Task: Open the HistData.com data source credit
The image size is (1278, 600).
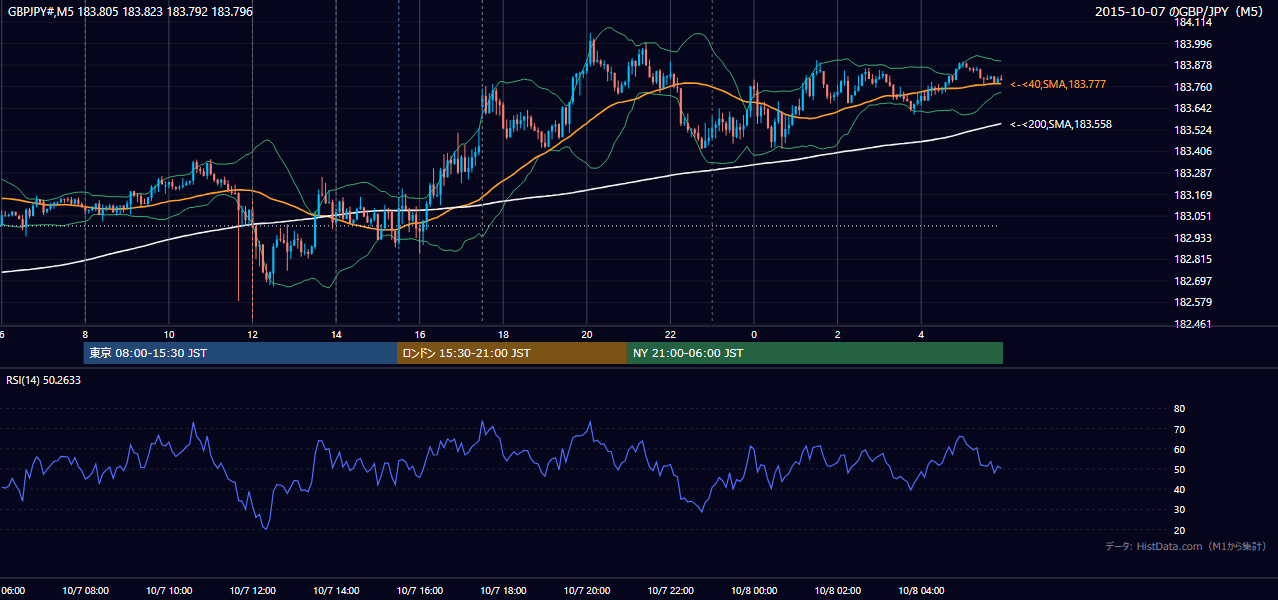Action: pyautogui.click(x=1186, y=546)
